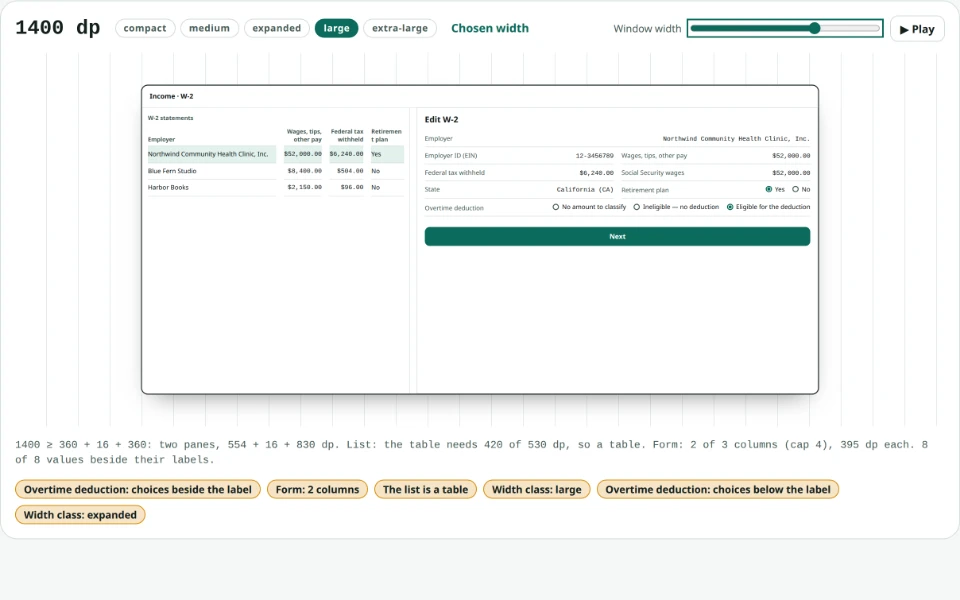Click Employer field in Edit W-2 form
The width and height of the screenshot is (960, 600).
617,138
